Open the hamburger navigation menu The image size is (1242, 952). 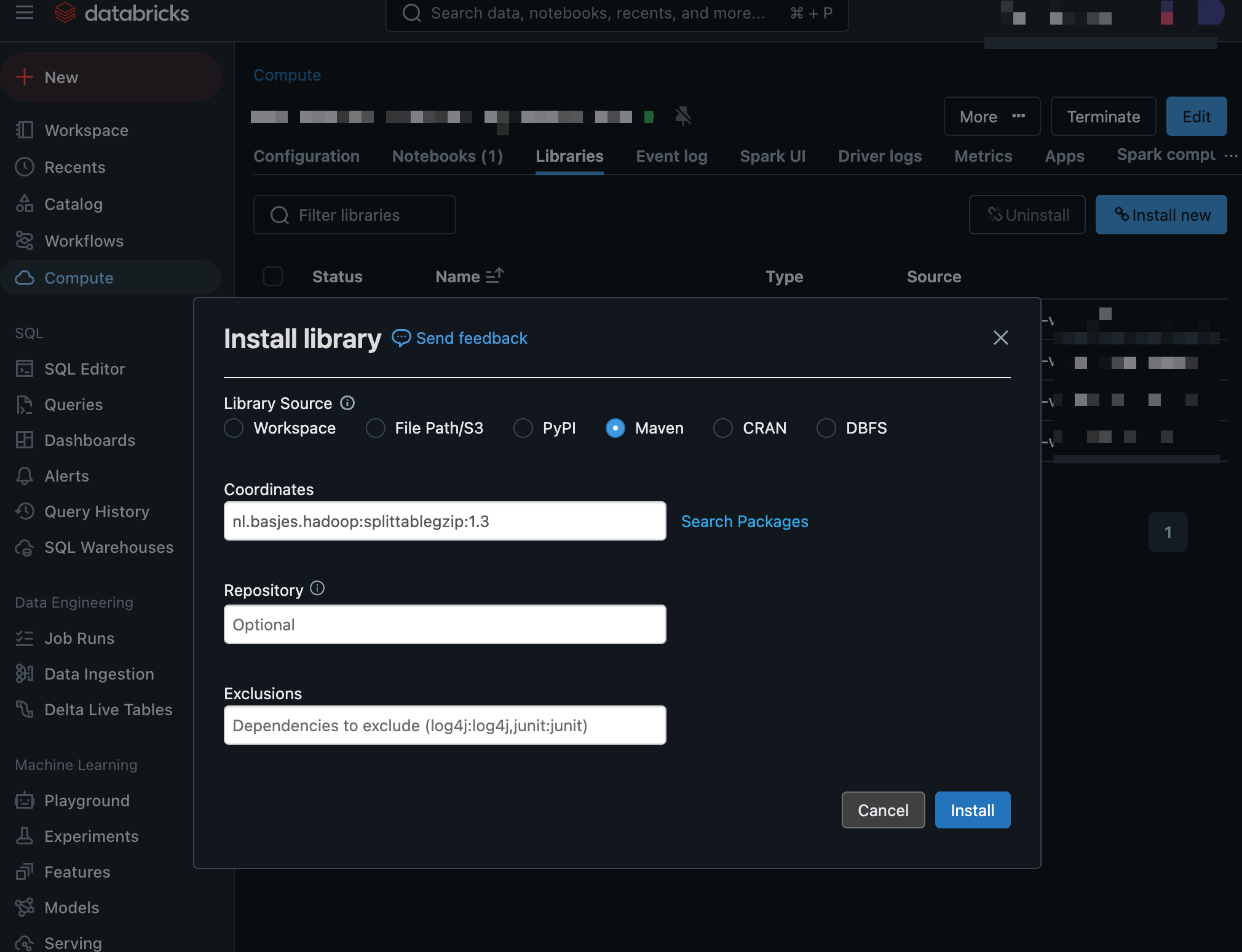tap(25, 12)
